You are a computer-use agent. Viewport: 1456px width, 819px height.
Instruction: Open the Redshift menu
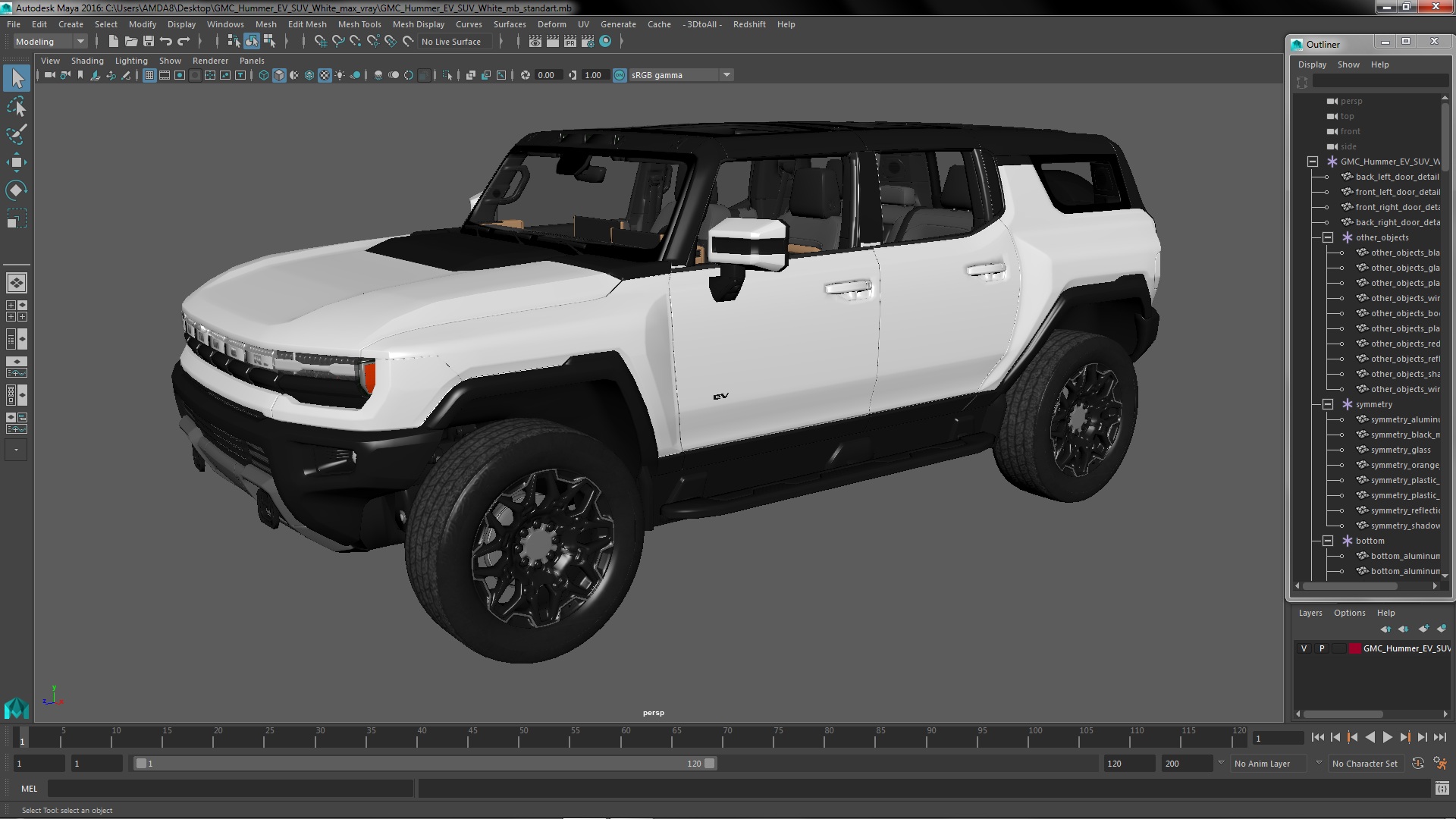pos(749,24)
